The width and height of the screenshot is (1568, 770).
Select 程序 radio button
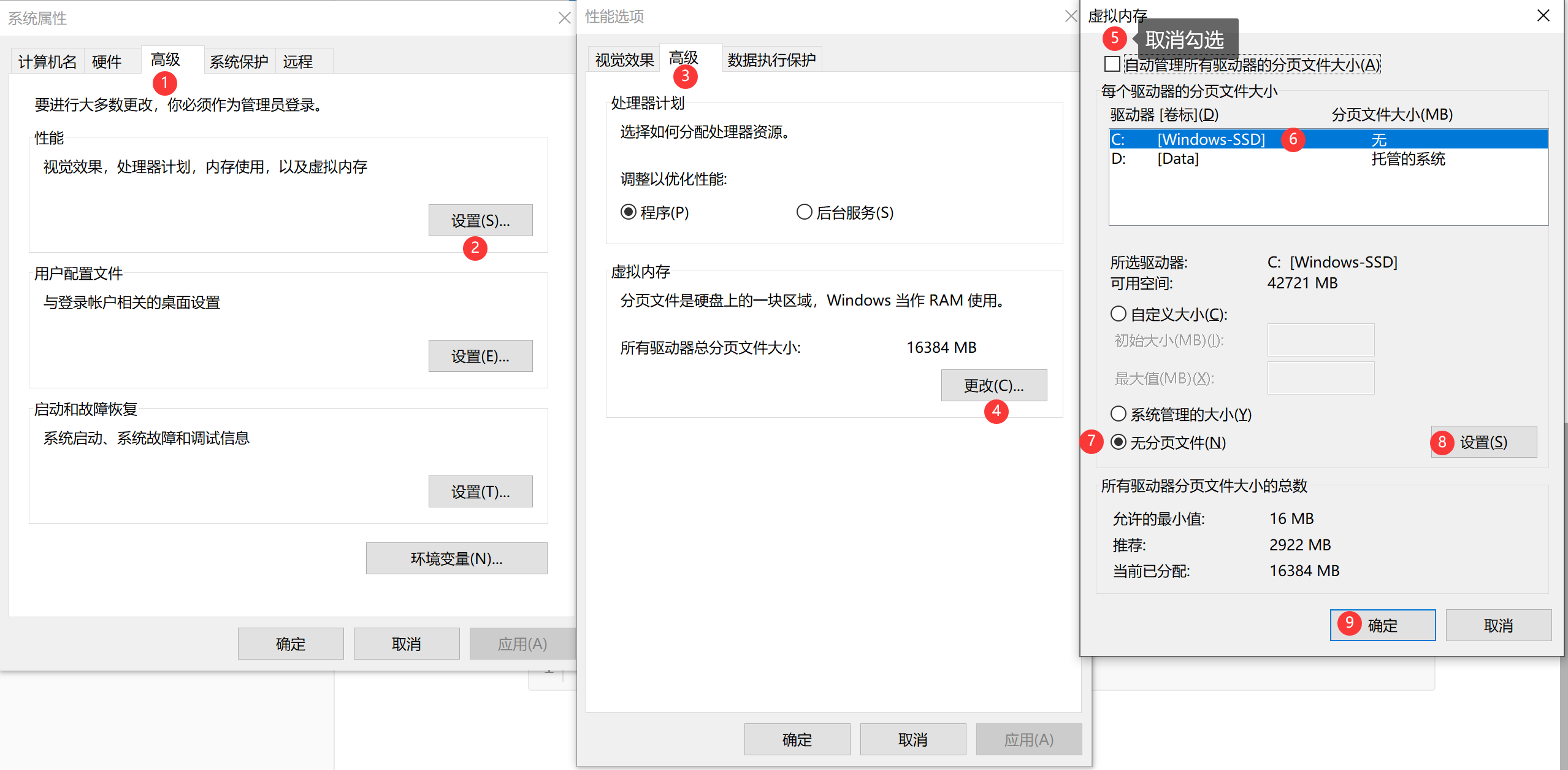(x=629, y=212)
